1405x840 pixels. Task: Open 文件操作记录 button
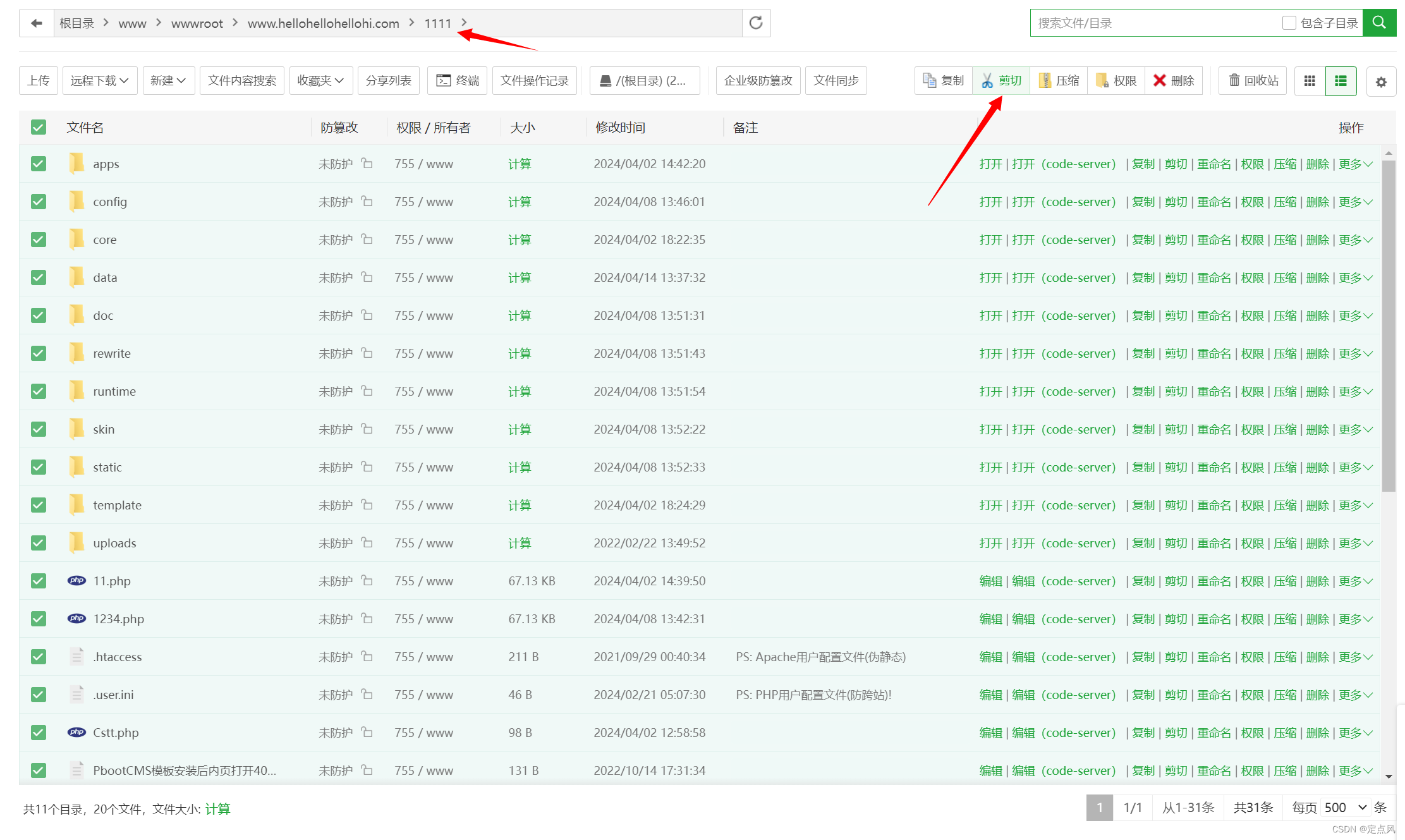[x=535, y=81]
